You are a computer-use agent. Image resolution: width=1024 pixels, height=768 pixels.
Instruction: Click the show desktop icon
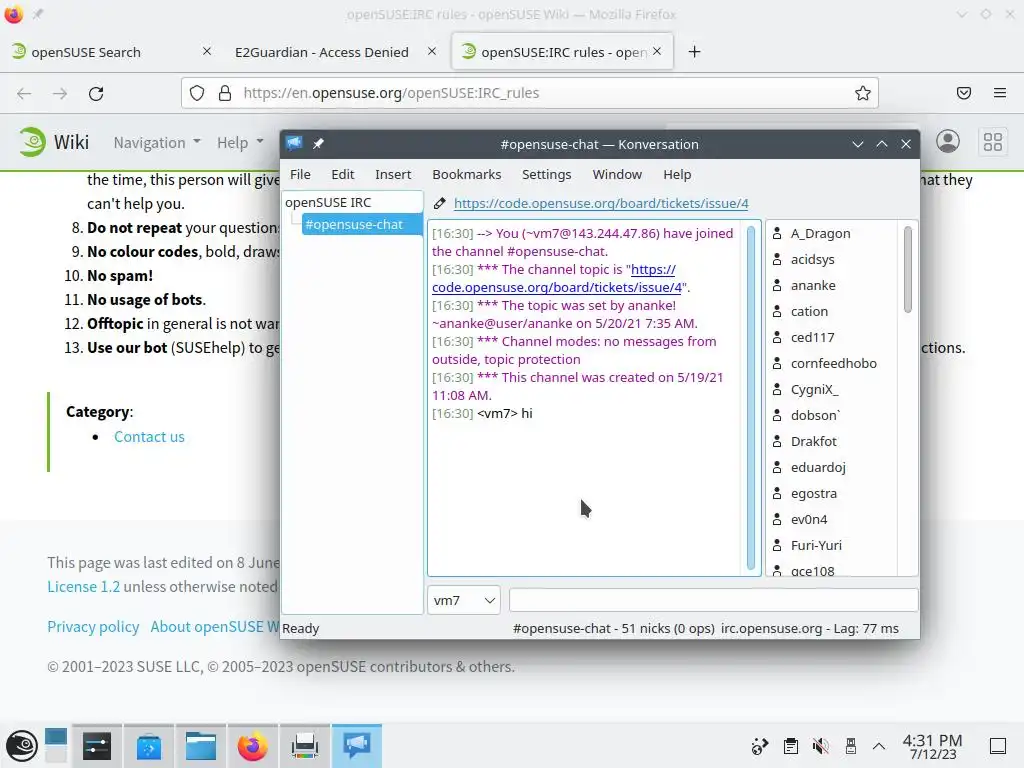click(x=998, y=746)
